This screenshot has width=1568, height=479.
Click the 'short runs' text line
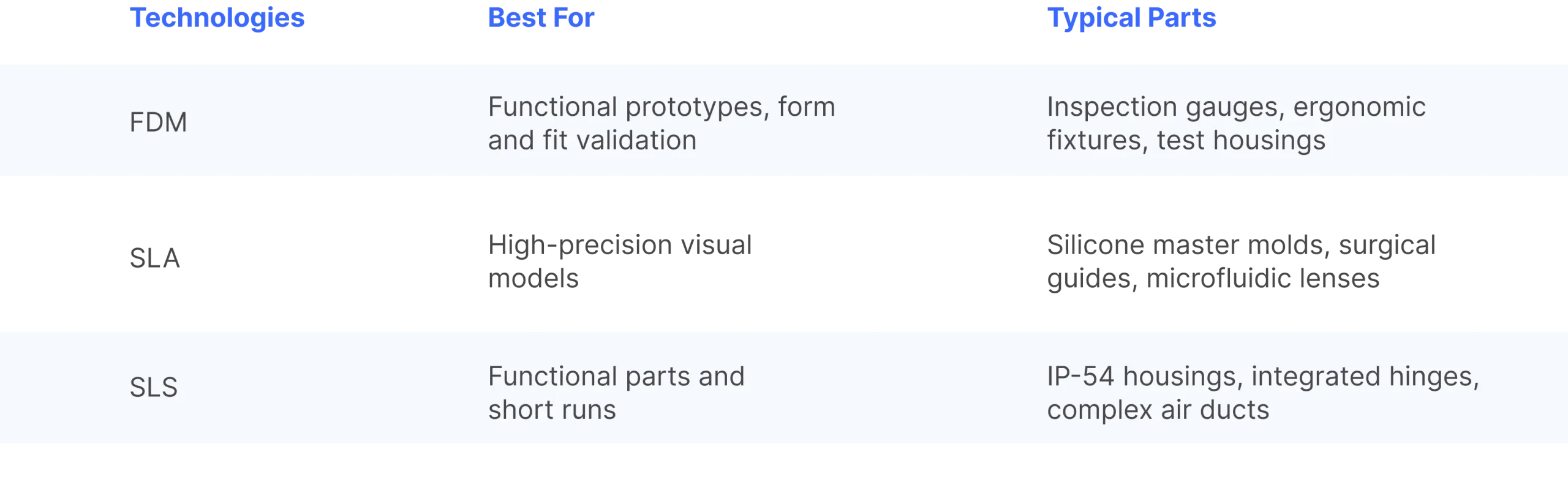[552, 410]
